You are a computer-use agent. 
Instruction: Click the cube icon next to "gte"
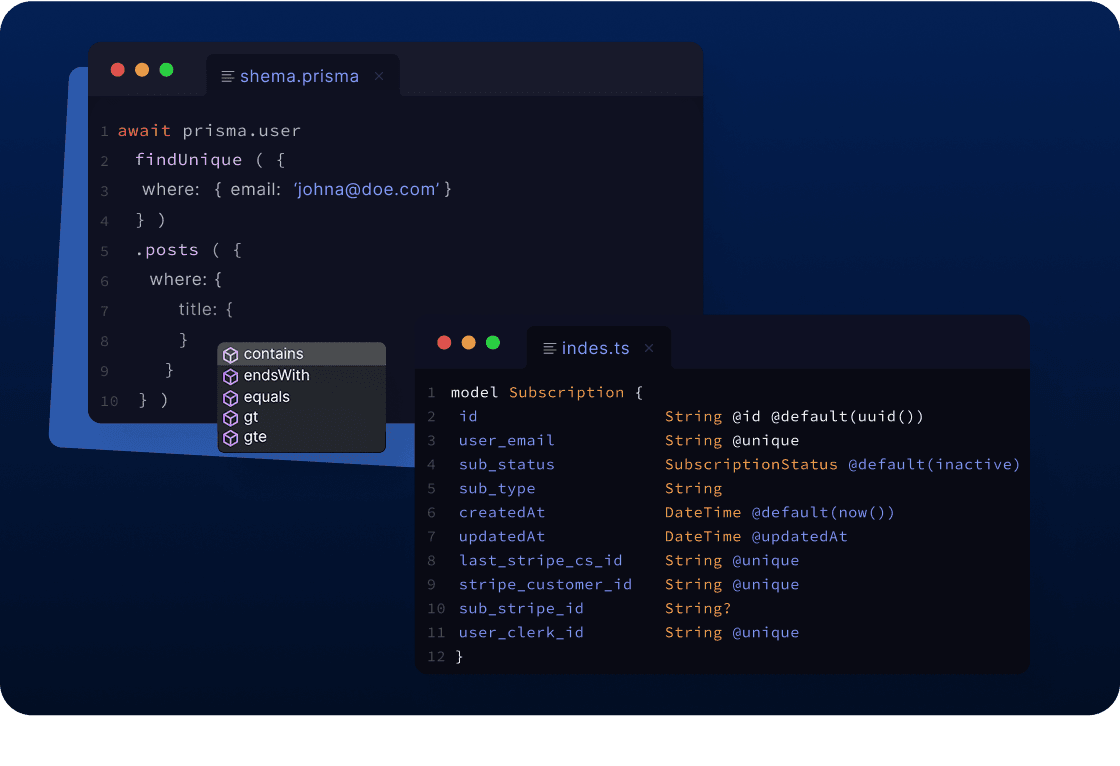click(232, 437)
